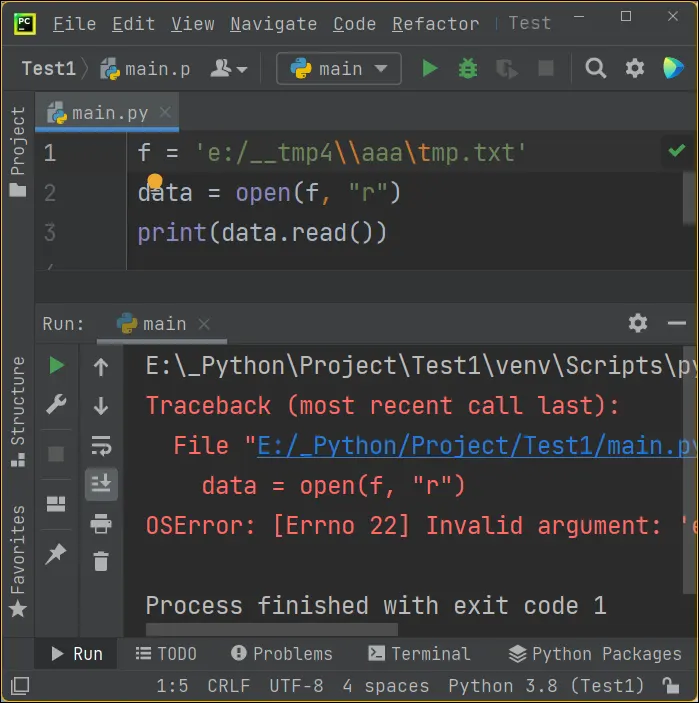Viewport: 699px width, 703px height.
Task: Click the Restore Layout icon in the Run panel
Action: (56, 504)
